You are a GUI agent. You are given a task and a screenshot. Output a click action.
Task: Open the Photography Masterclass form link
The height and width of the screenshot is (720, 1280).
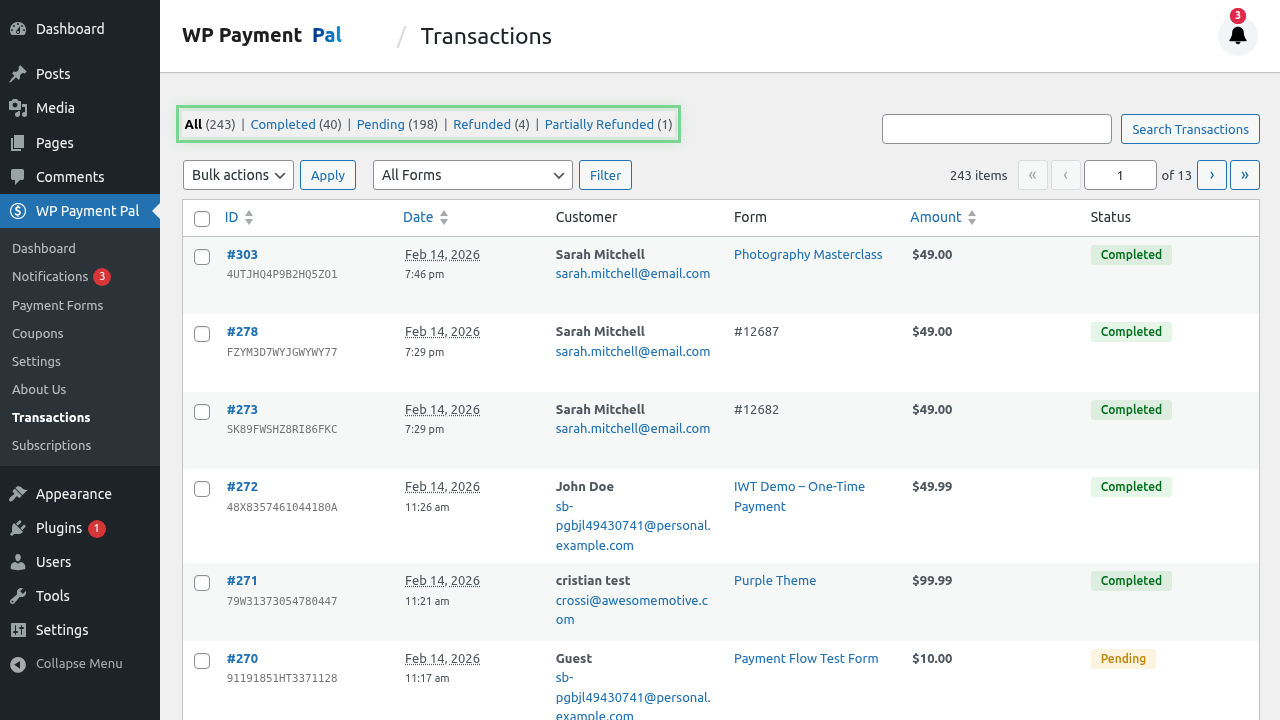(x=807, y=255)
